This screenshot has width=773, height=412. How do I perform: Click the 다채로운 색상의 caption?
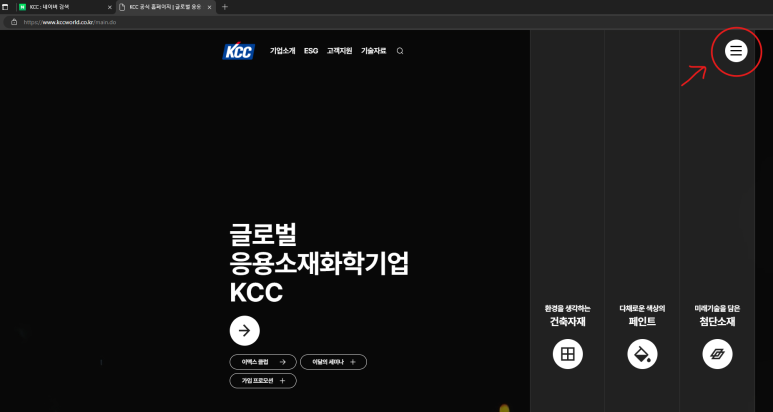(x=642, y=309)
